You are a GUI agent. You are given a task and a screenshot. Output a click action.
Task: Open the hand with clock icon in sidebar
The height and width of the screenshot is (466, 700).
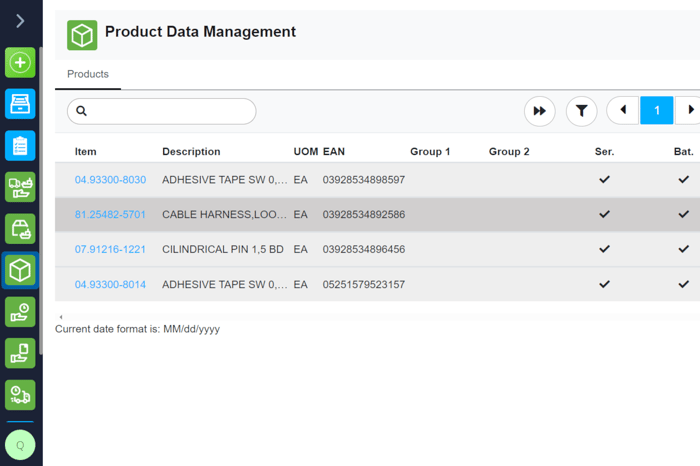[x=20, y=312]
